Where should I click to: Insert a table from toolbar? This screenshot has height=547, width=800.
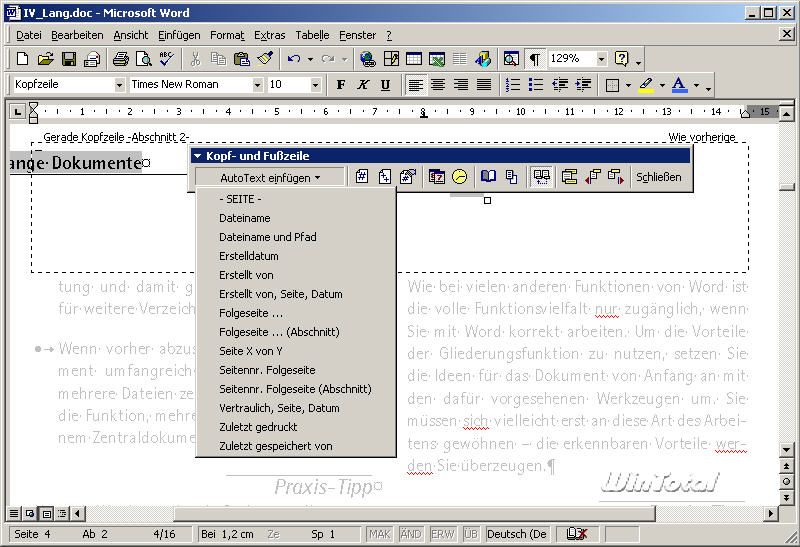click(414, 59)
